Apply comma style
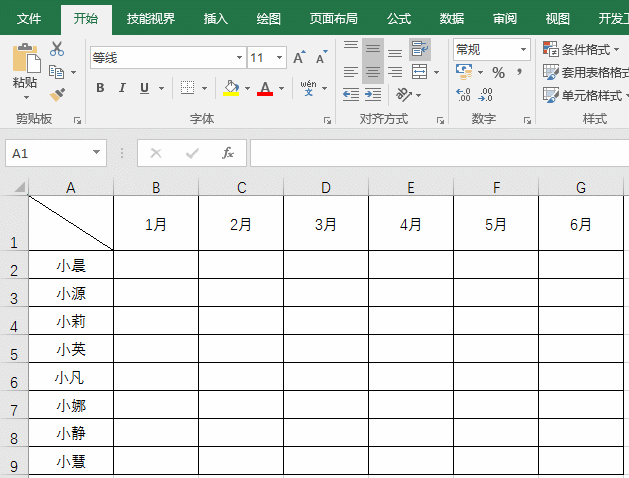The image size is (629, 478). point(520,73)
